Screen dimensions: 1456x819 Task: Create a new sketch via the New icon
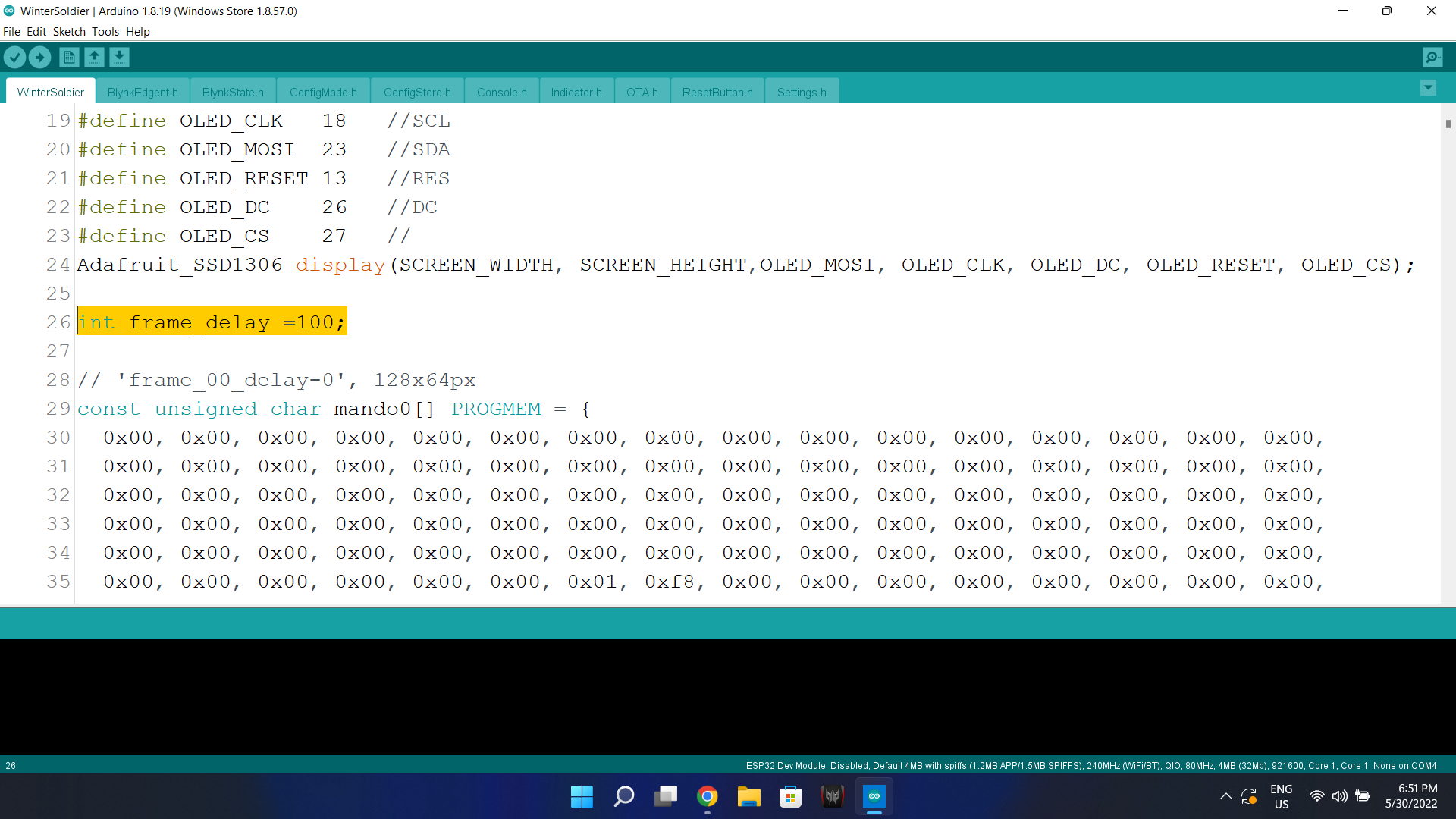click(x=68, y=57)
